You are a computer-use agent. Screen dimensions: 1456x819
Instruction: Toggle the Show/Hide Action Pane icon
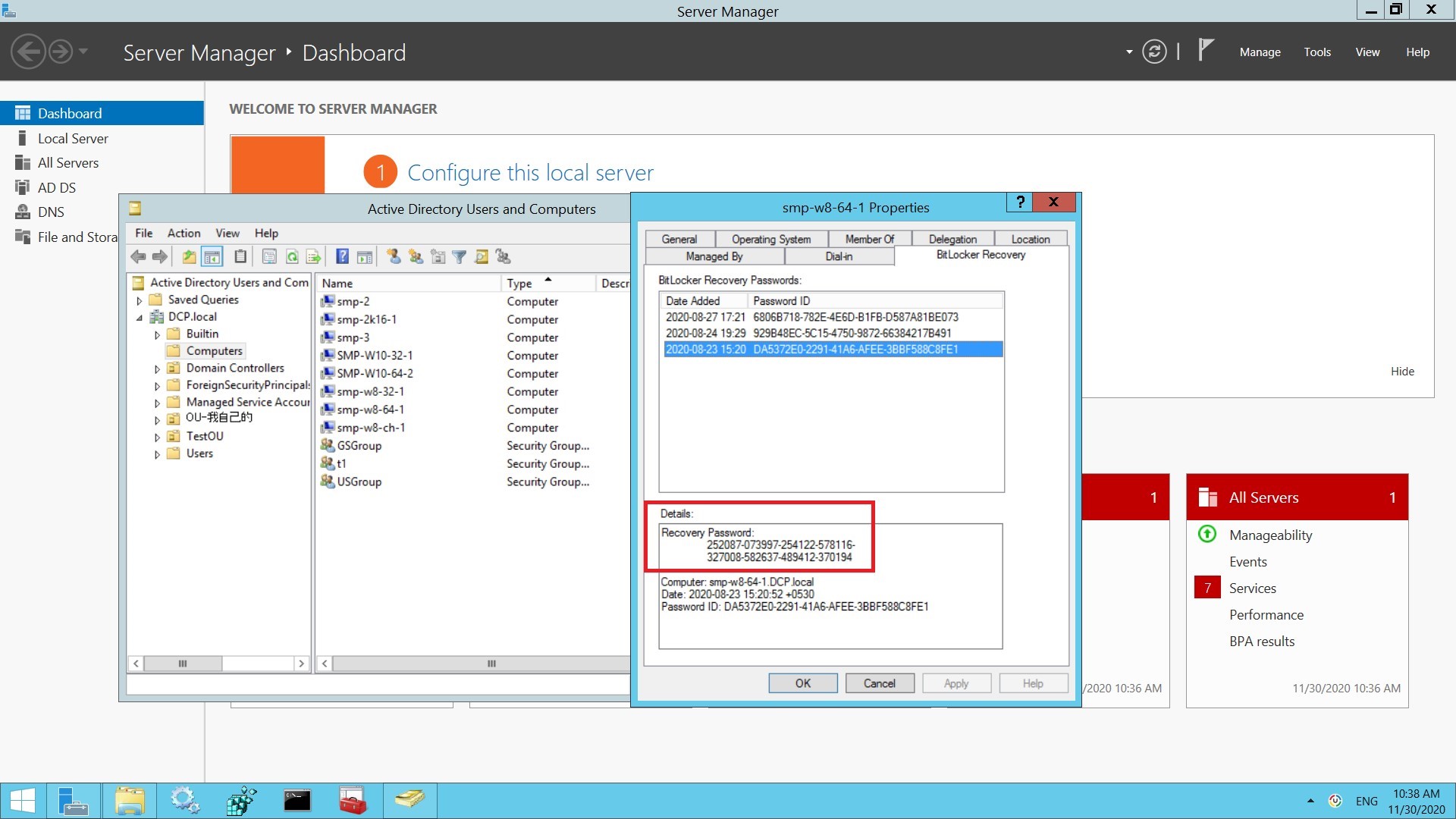(365, 257)
